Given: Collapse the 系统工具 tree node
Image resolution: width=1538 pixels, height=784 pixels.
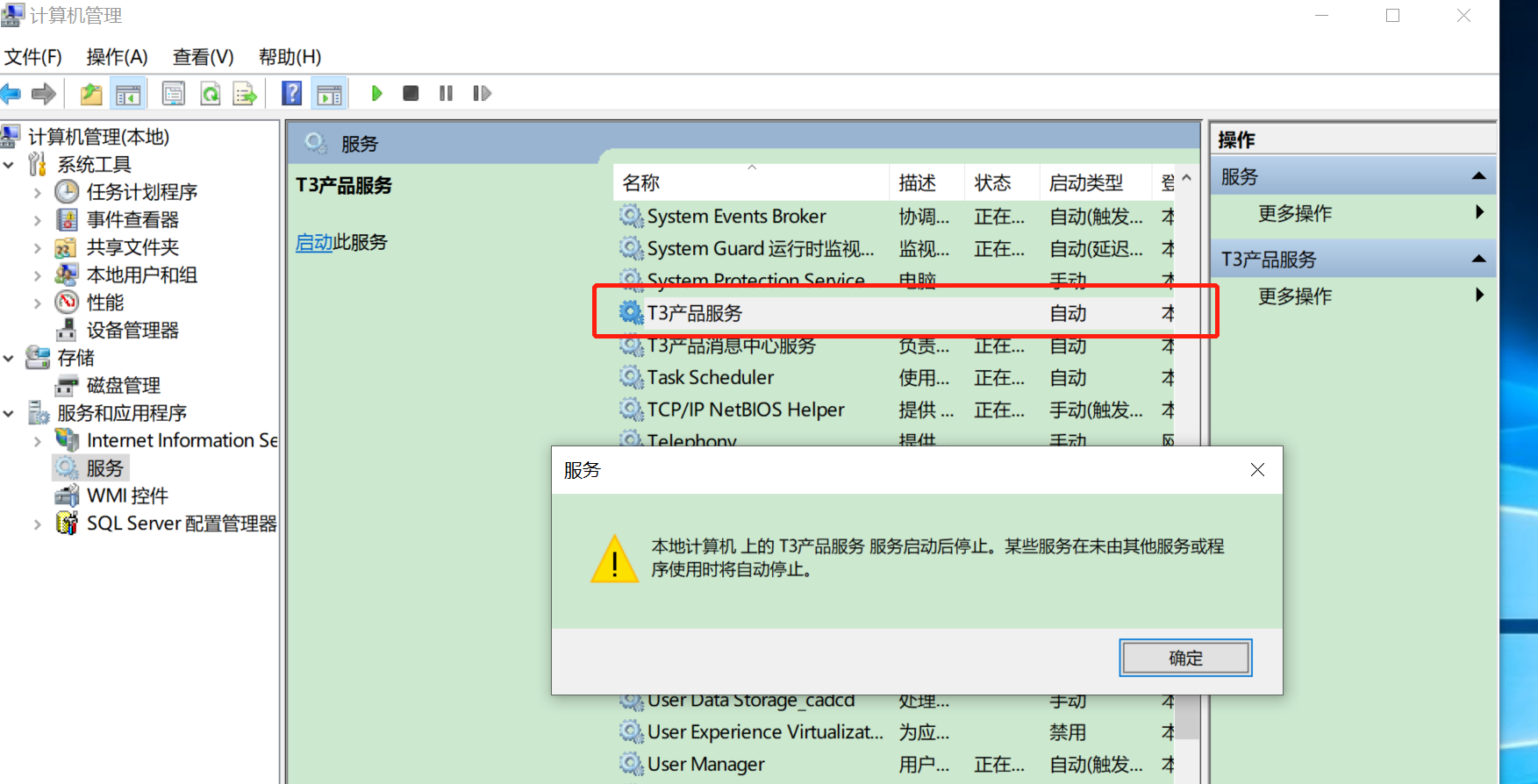Looking at the screenshot, I should 9,164.
